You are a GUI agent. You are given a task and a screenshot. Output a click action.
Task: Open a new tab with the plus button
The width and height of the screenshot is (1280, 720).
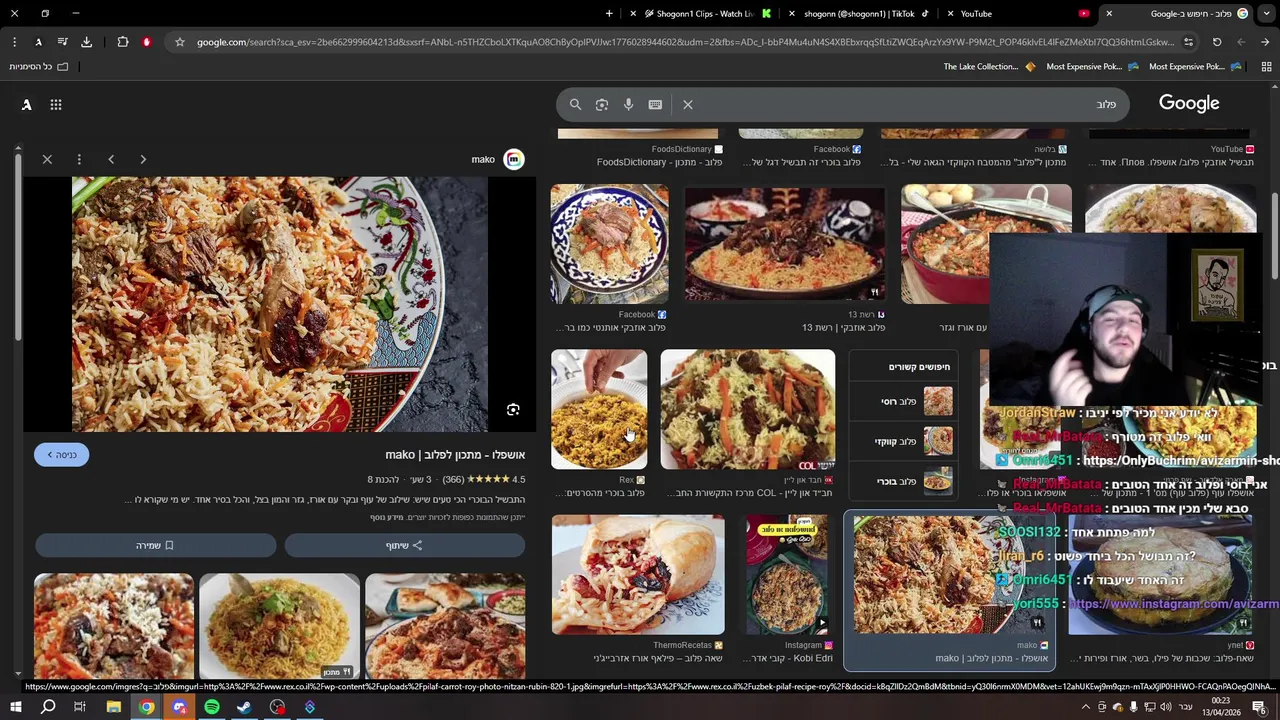click(x=610, y=14)
